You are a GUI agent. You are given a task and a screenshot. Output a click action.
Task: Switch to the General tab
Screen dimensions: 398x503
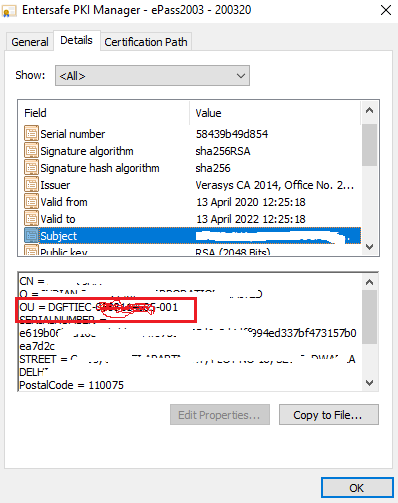click(30, 42)
